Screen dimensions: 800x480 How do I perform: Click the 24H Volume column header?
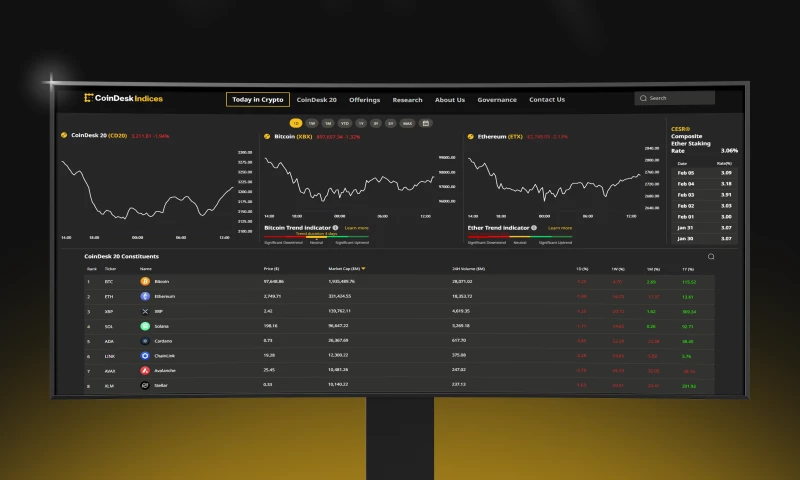(x=468, y=268)
